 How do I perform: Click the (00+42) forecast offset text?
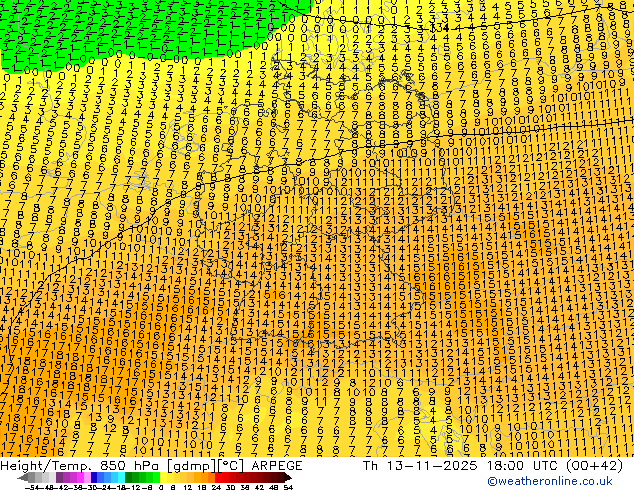(x=594, y=466)
